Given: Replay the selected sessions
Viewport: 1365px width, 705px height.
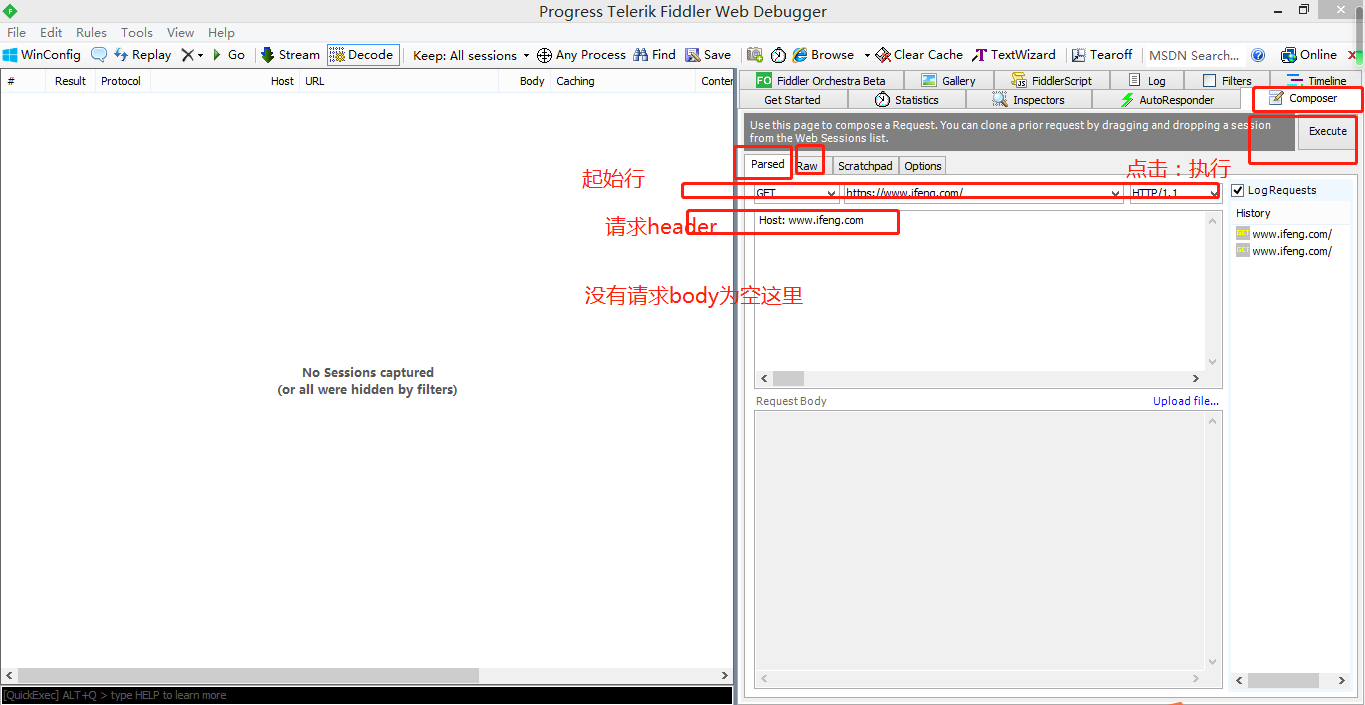Looking at the screenshot, I should pyautogui.click(x=142, y=55).
